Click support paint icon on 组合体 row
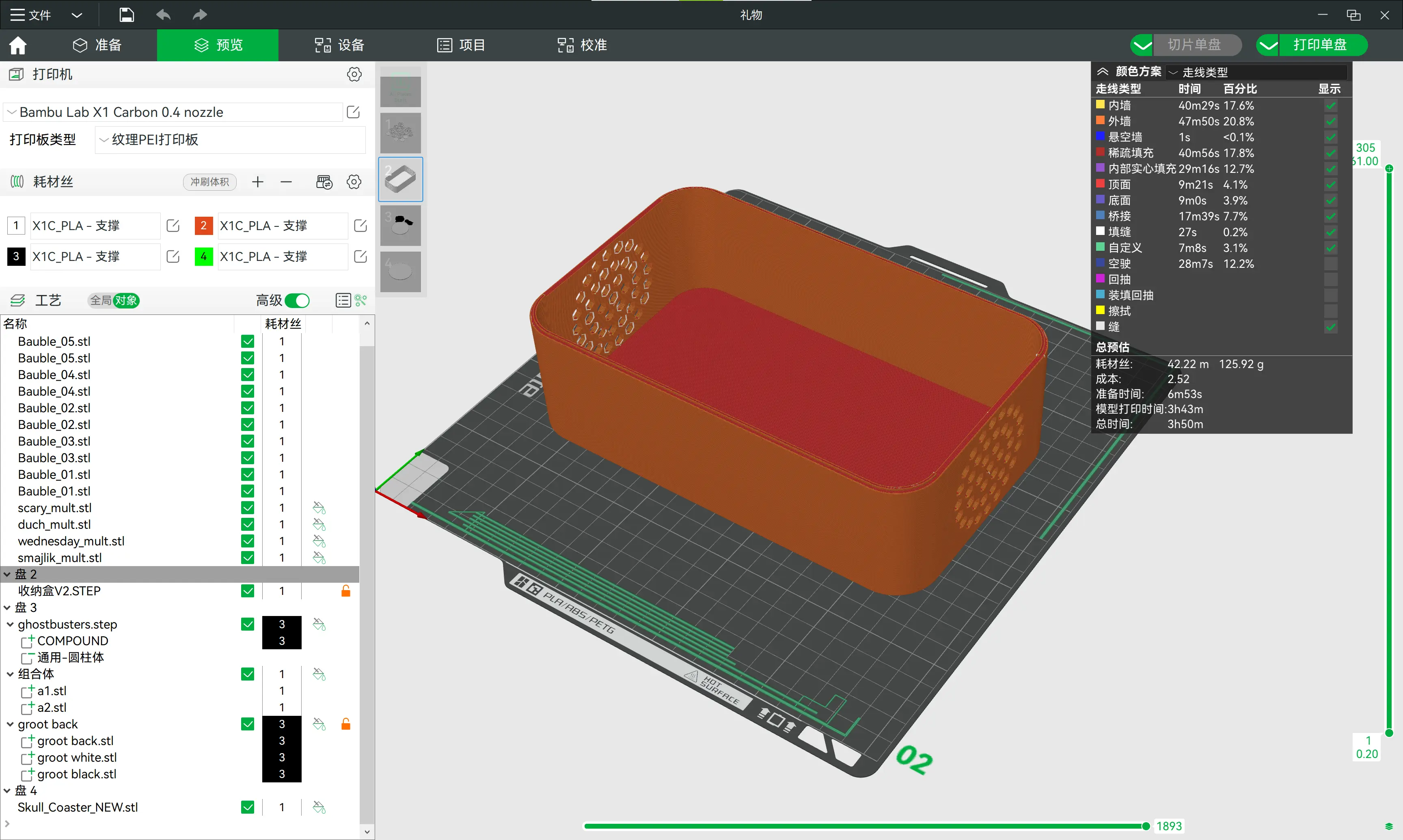Image resolution: width=1403 pixels, height=840 pixels. (x=319, y=674)
